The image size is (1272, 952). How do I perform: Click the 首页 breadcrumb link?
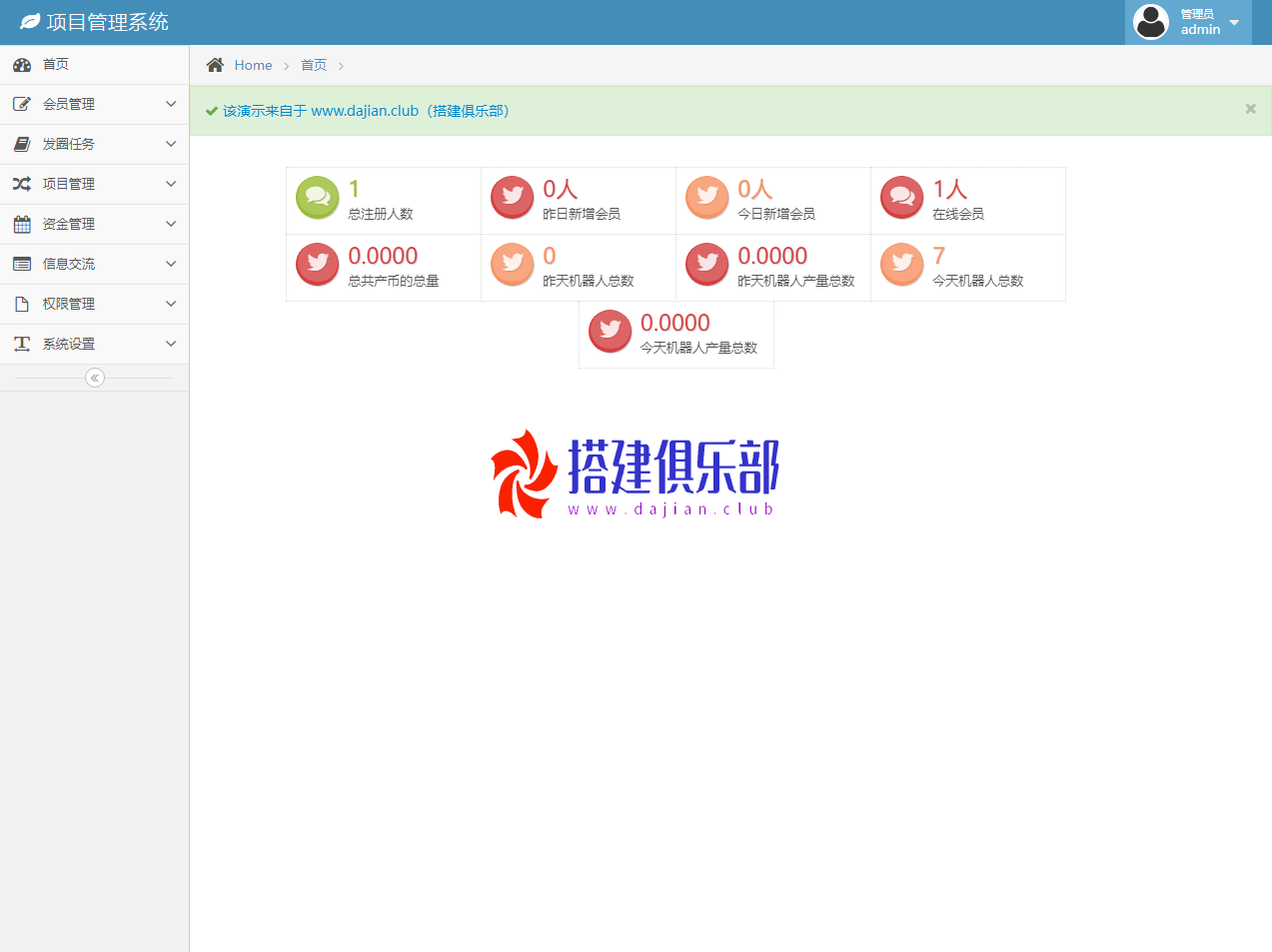pyautogui.click(x=314, y=65)
